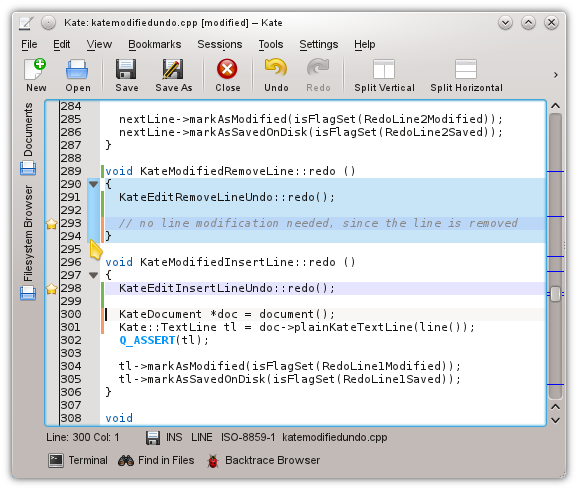Show the Backtrace Browser panel

(x=264, y=460)
